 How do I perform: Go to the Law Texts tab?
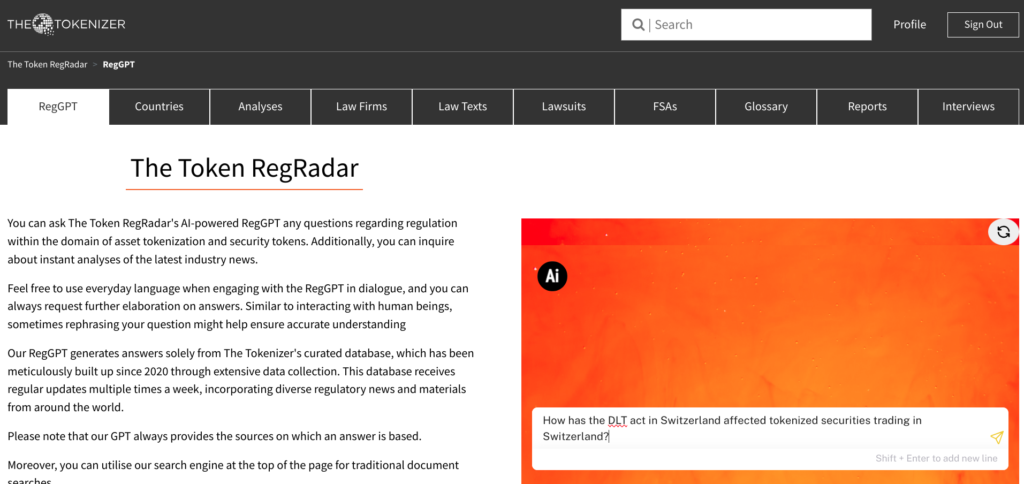[462, 107]
